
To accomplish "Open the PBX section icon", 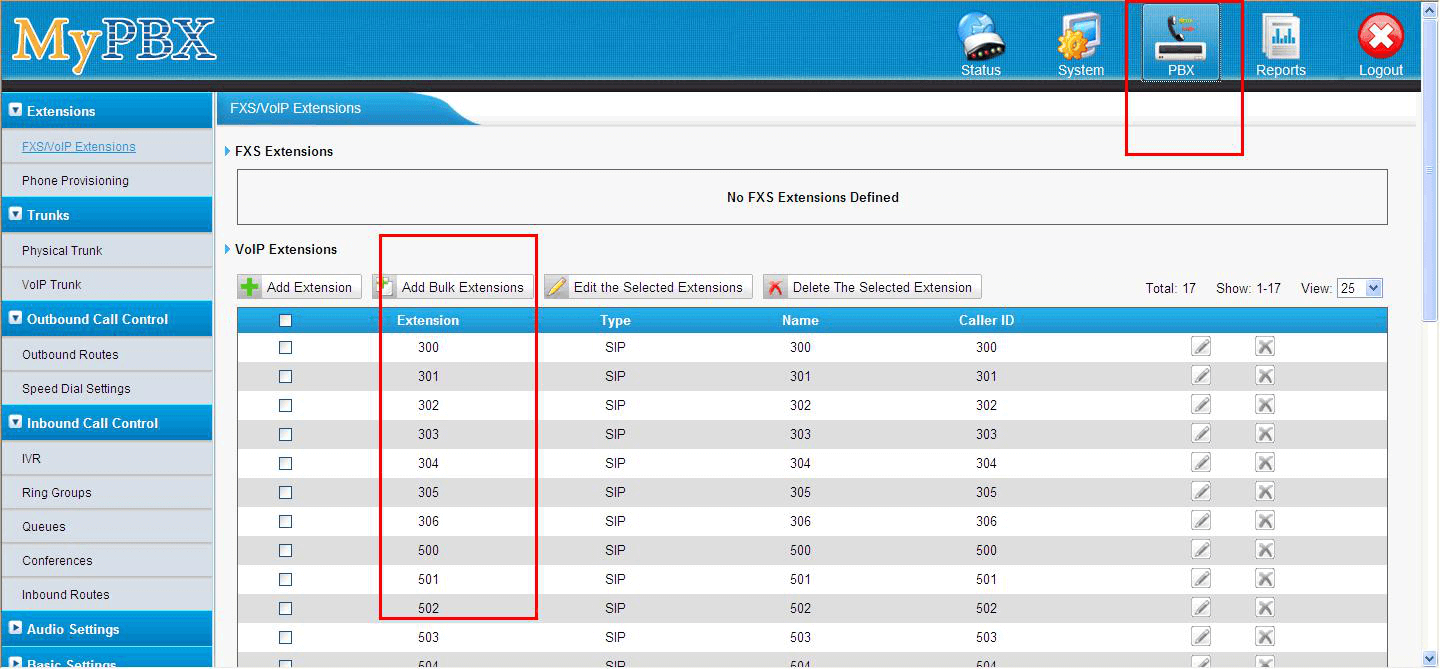I will [1181, 43].
